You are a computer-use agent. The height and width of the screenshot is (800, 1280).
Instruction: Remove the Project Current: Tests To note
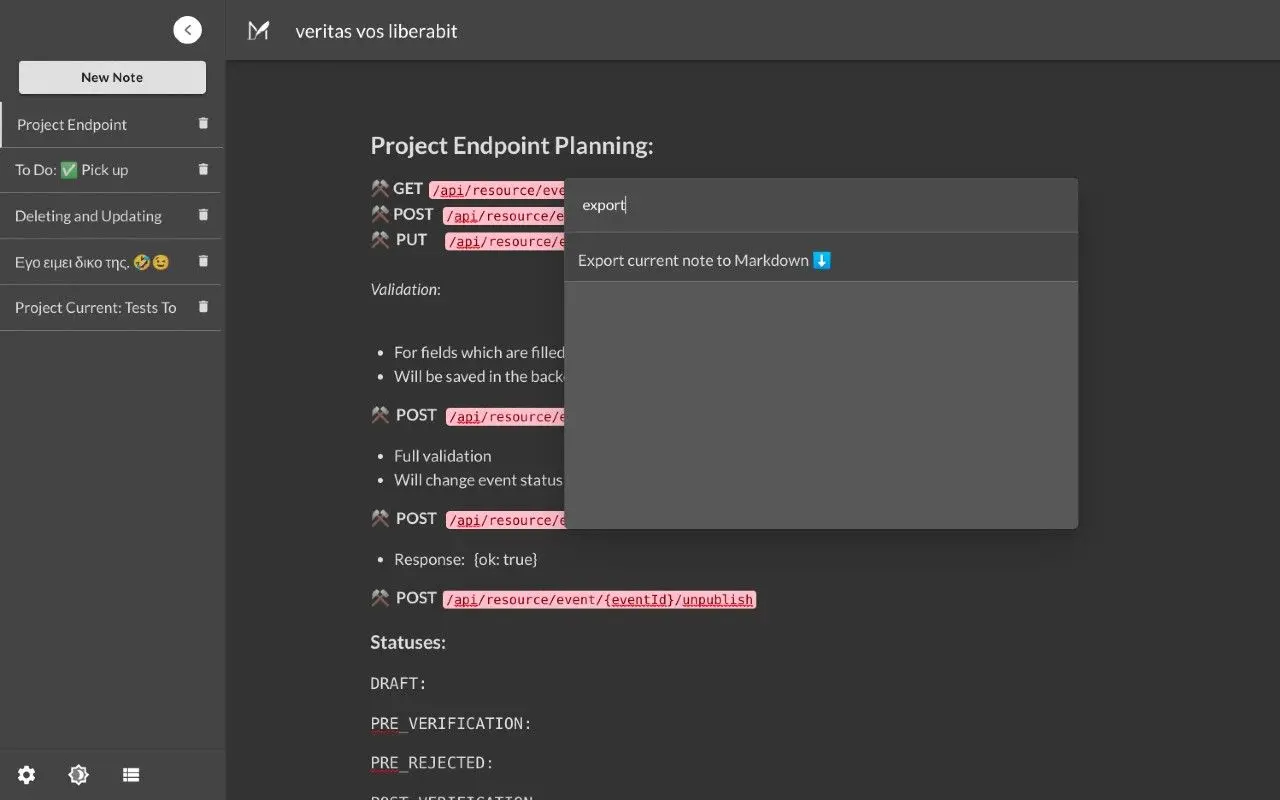(203, 307)
